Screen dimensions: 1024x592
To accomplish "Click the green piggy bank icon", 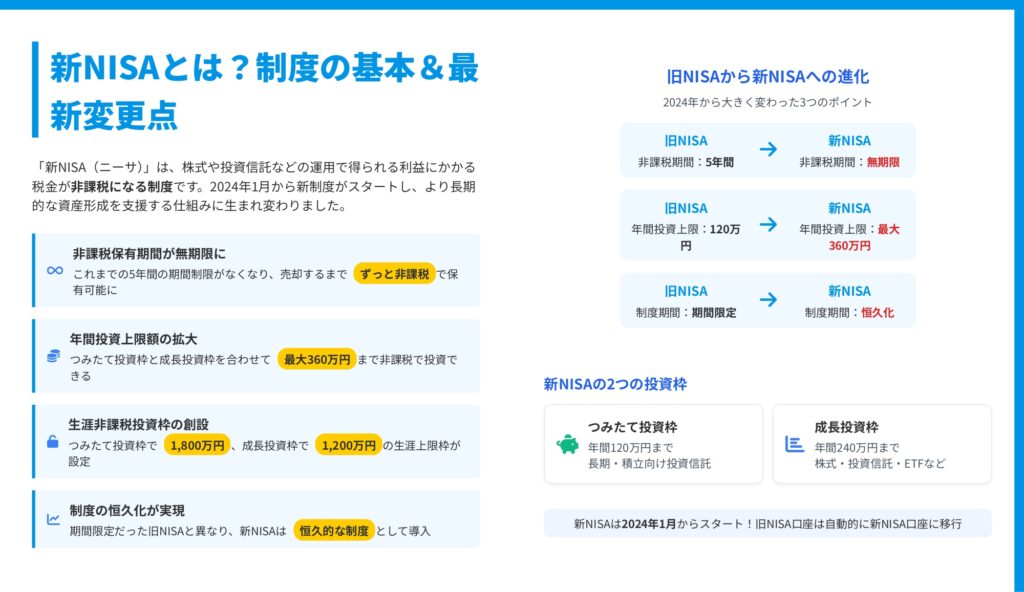I will 567,444.
